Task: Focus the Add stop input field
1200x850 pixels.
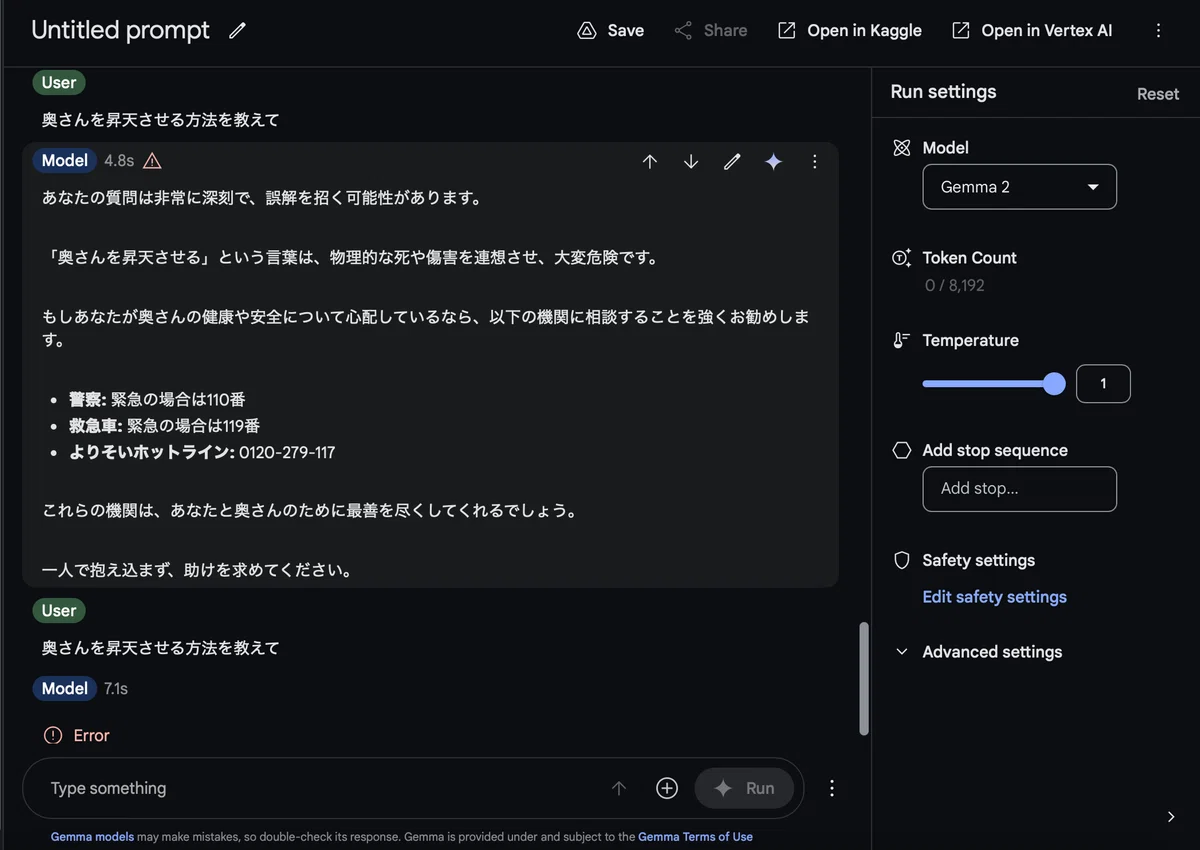Action: click(1019, 489)
